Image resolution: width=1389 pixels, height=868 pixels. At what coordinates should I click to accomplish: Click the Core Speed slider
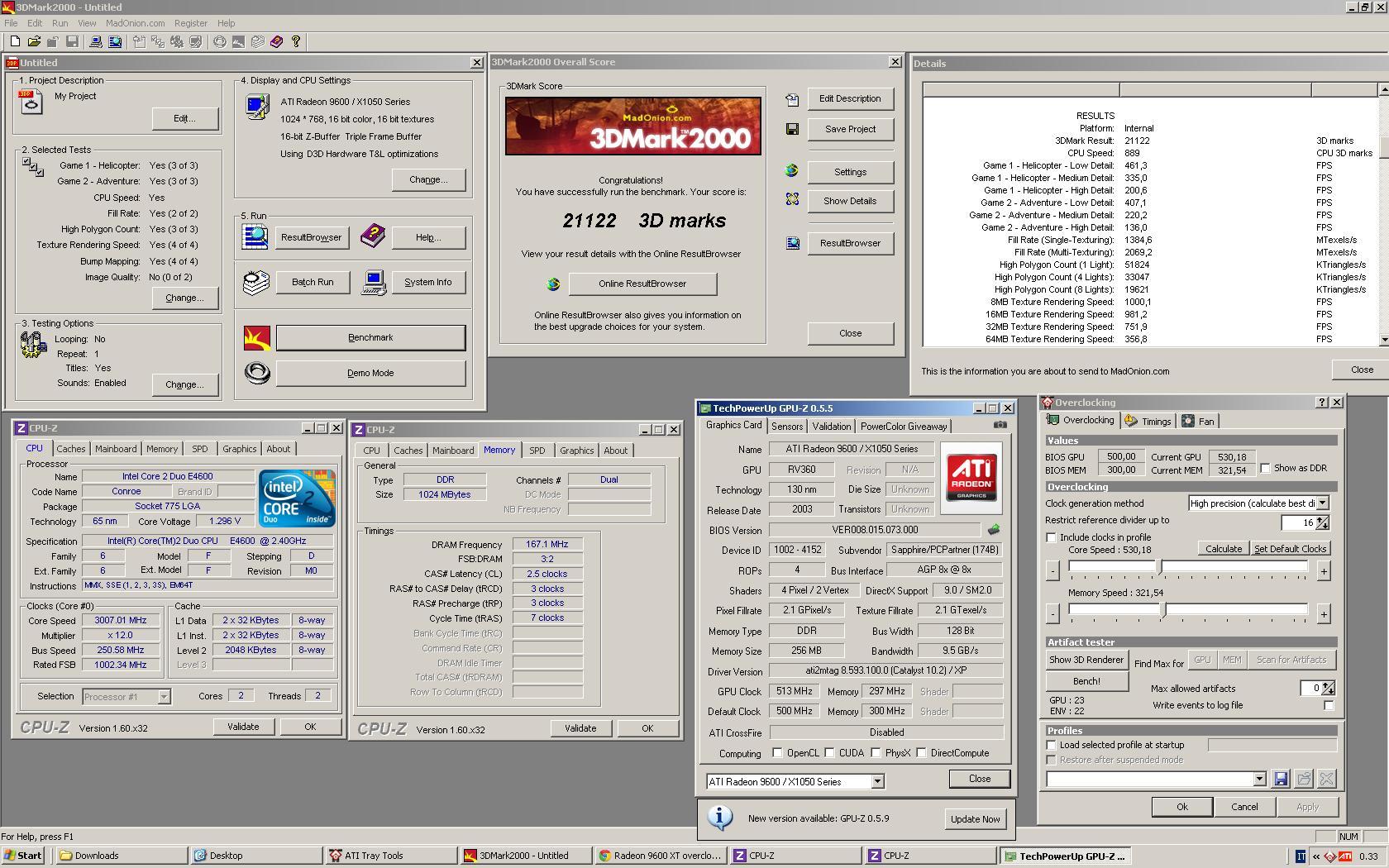pos(1188,567)
